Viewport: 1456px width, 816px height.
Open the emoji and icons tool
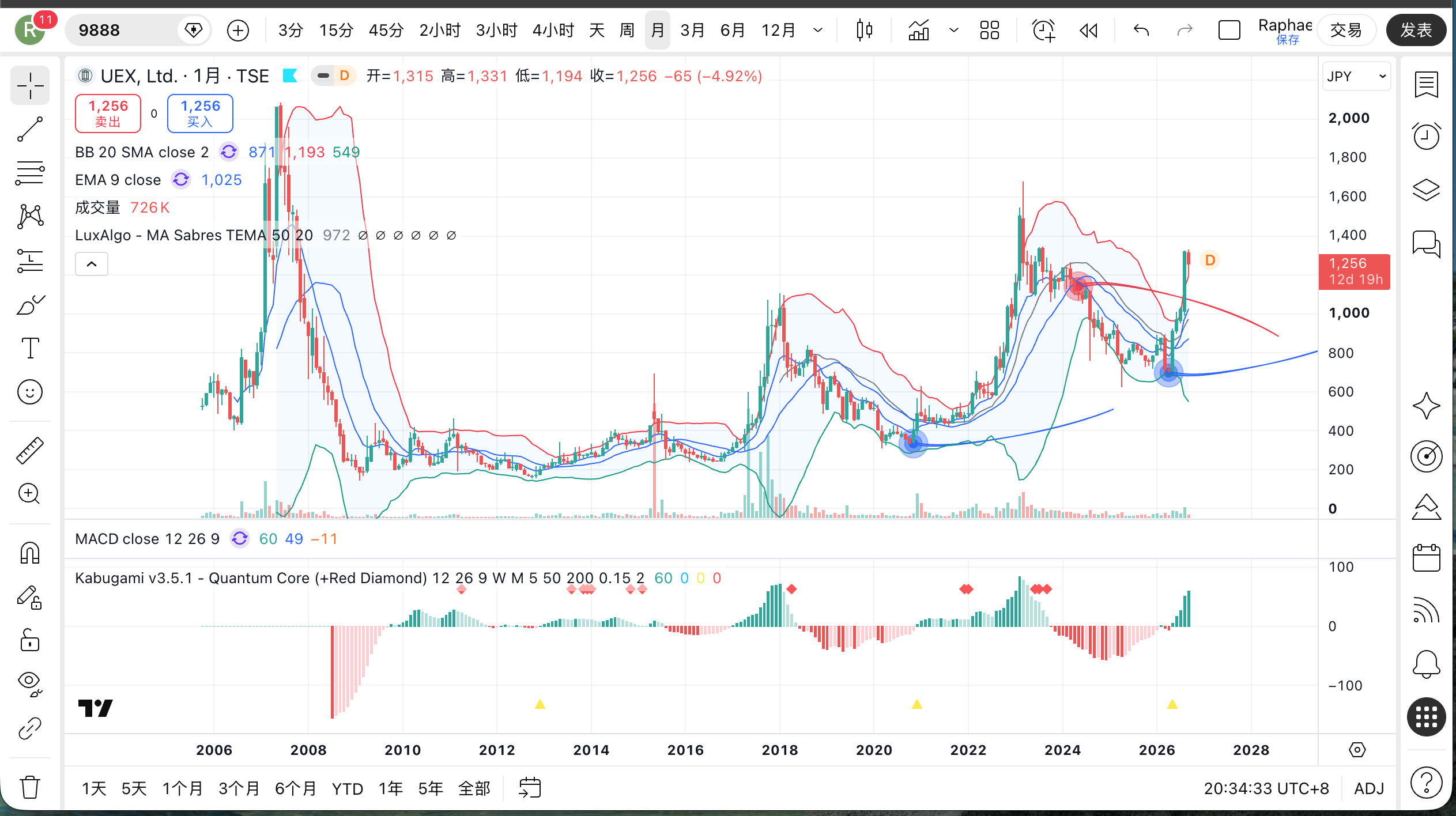click(30, 392)
